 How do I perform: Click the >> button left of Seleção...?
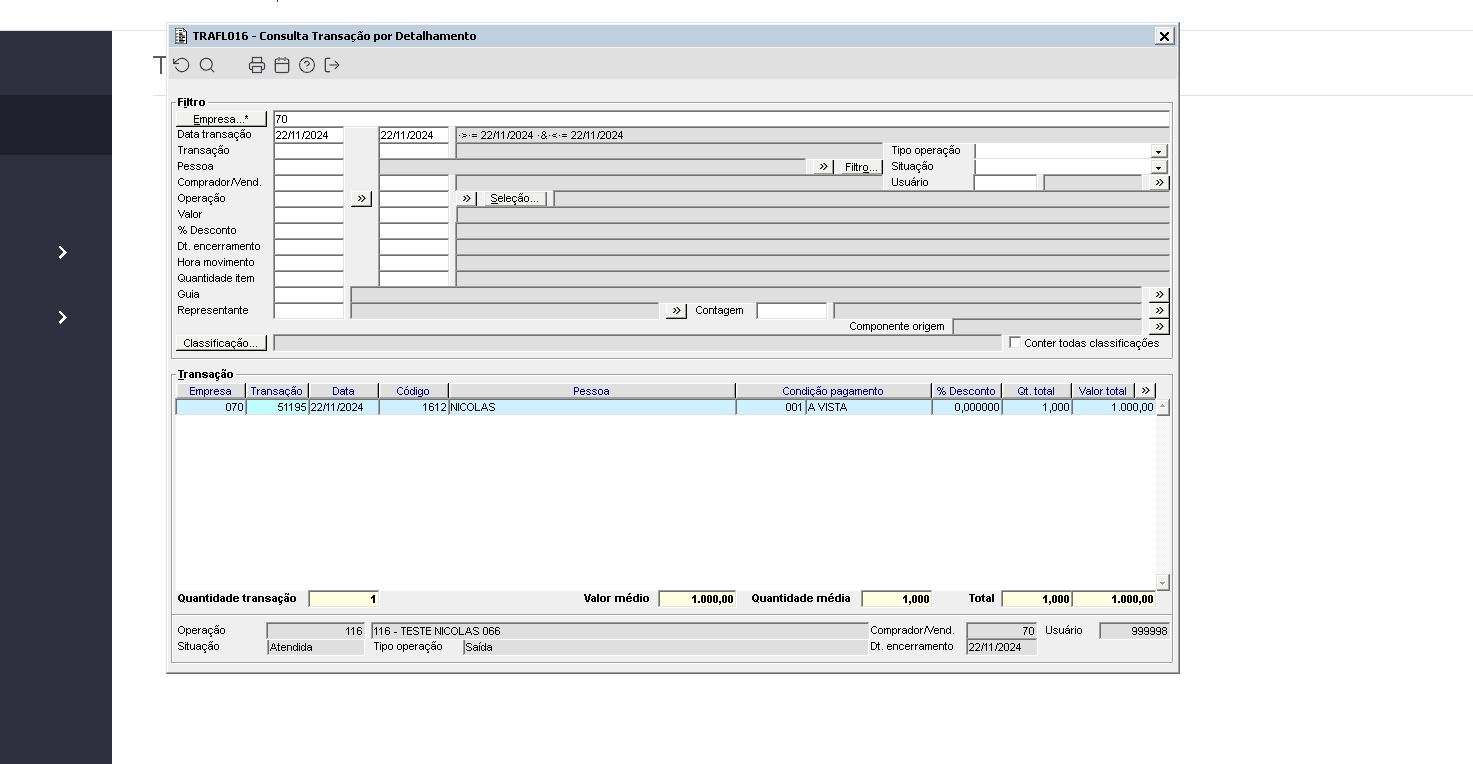467,199
